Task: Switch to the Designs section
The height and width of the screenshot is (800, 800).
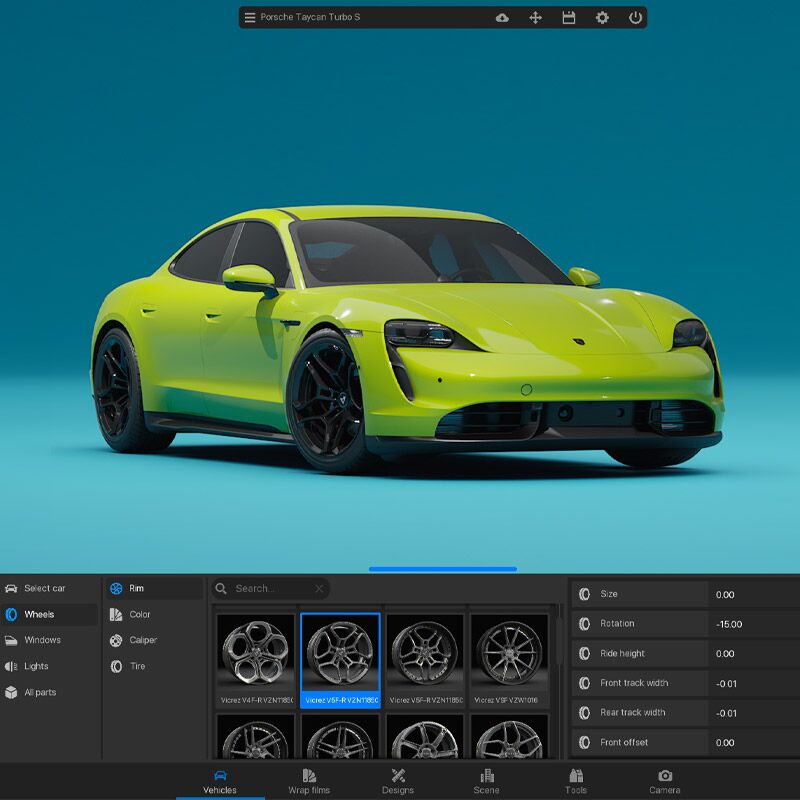Action: point(397,782)
